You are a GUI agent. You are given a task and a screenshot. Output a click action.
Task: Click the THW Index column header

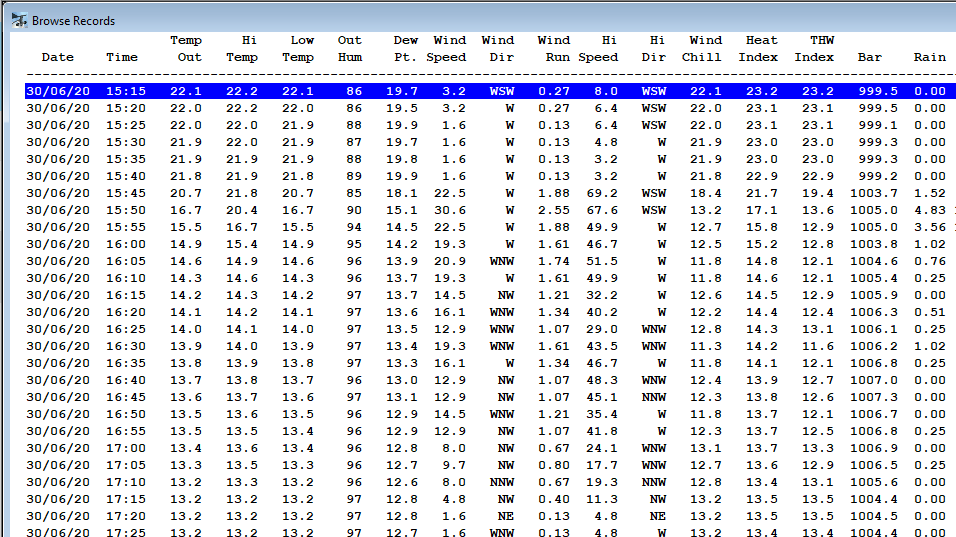click(x=815, y=49)
